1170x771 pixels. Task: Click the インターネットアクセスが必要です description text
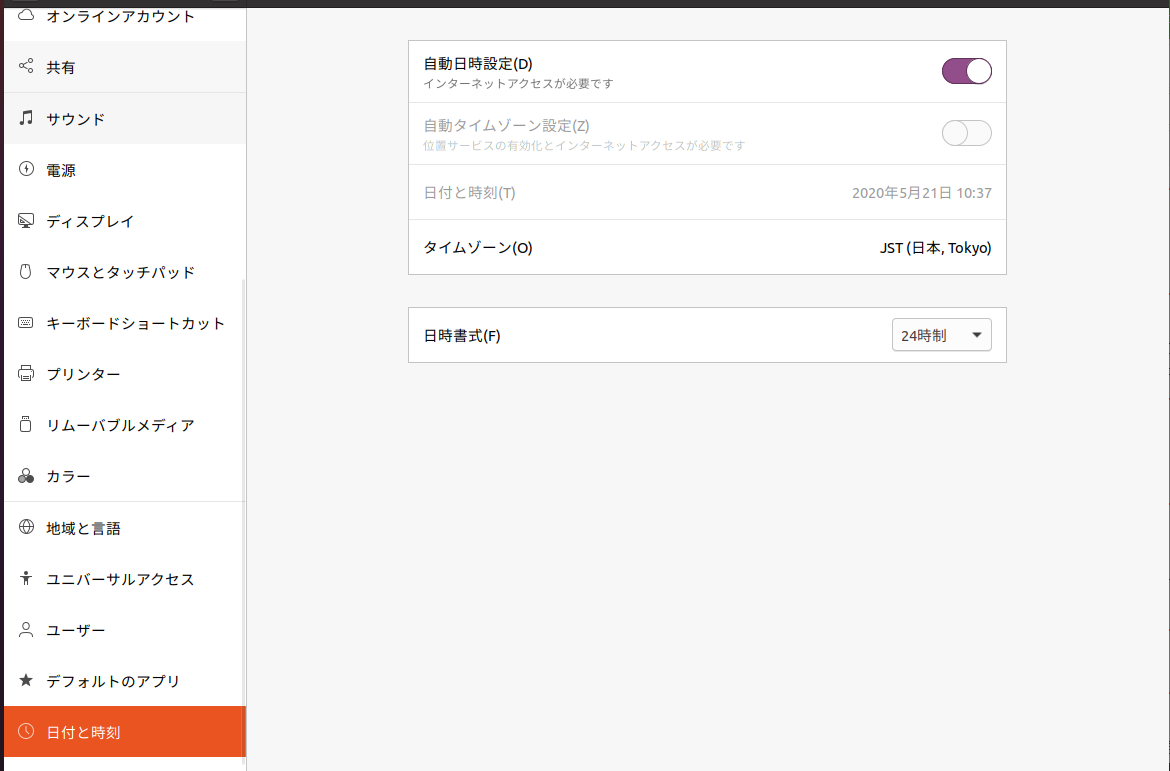coord(518,84)
